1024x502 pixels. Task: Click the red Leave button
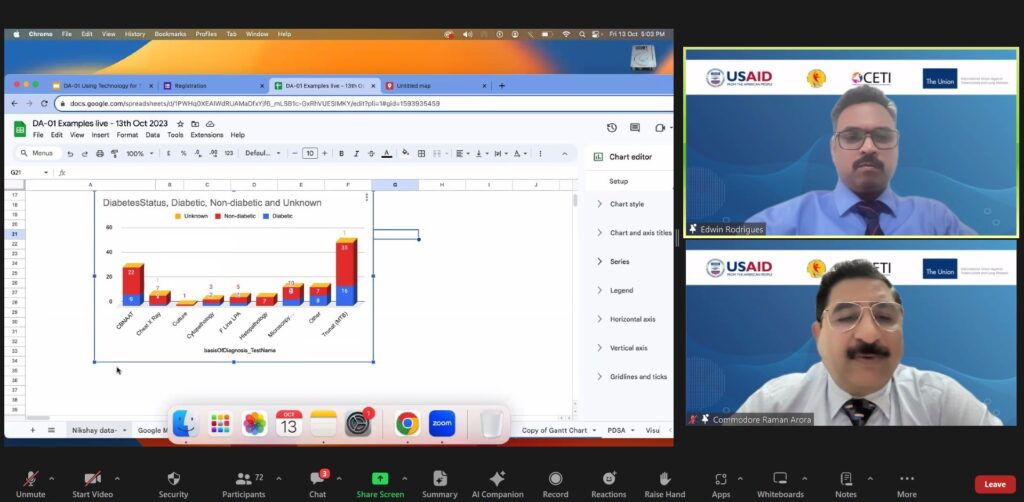[994, 484]
